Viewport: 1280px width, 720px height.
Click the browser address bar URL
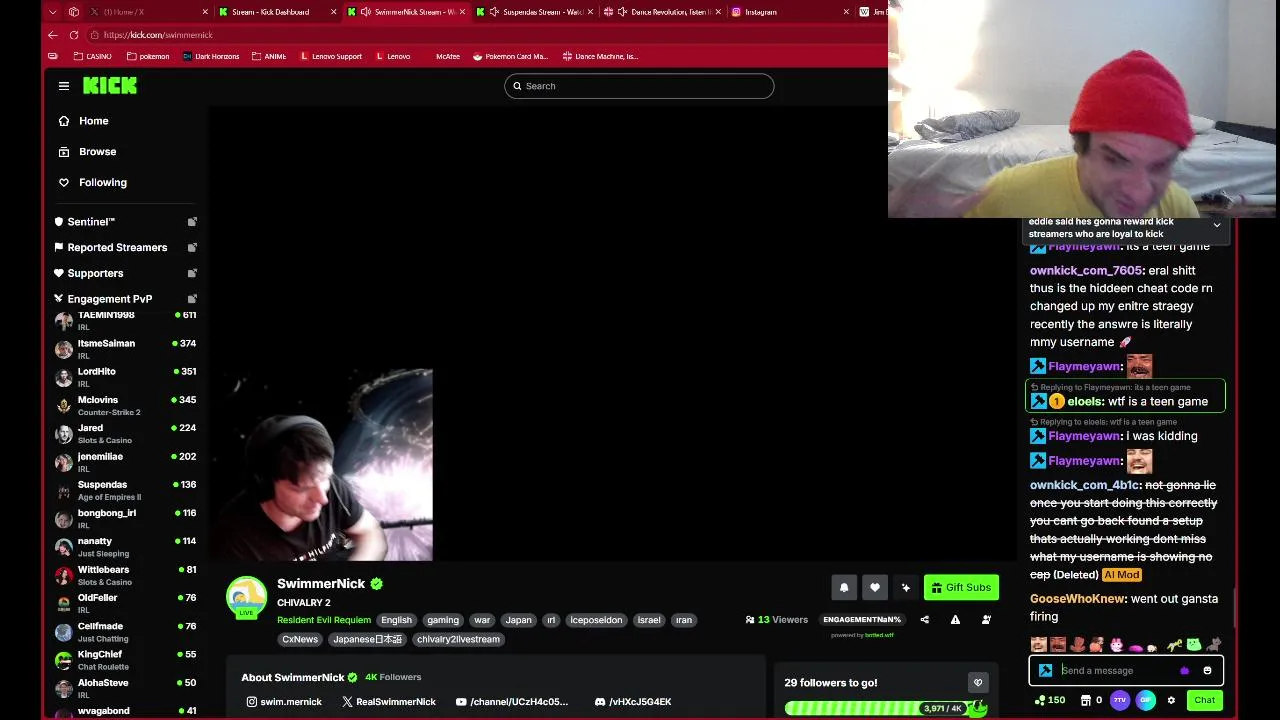pos(158,35)
